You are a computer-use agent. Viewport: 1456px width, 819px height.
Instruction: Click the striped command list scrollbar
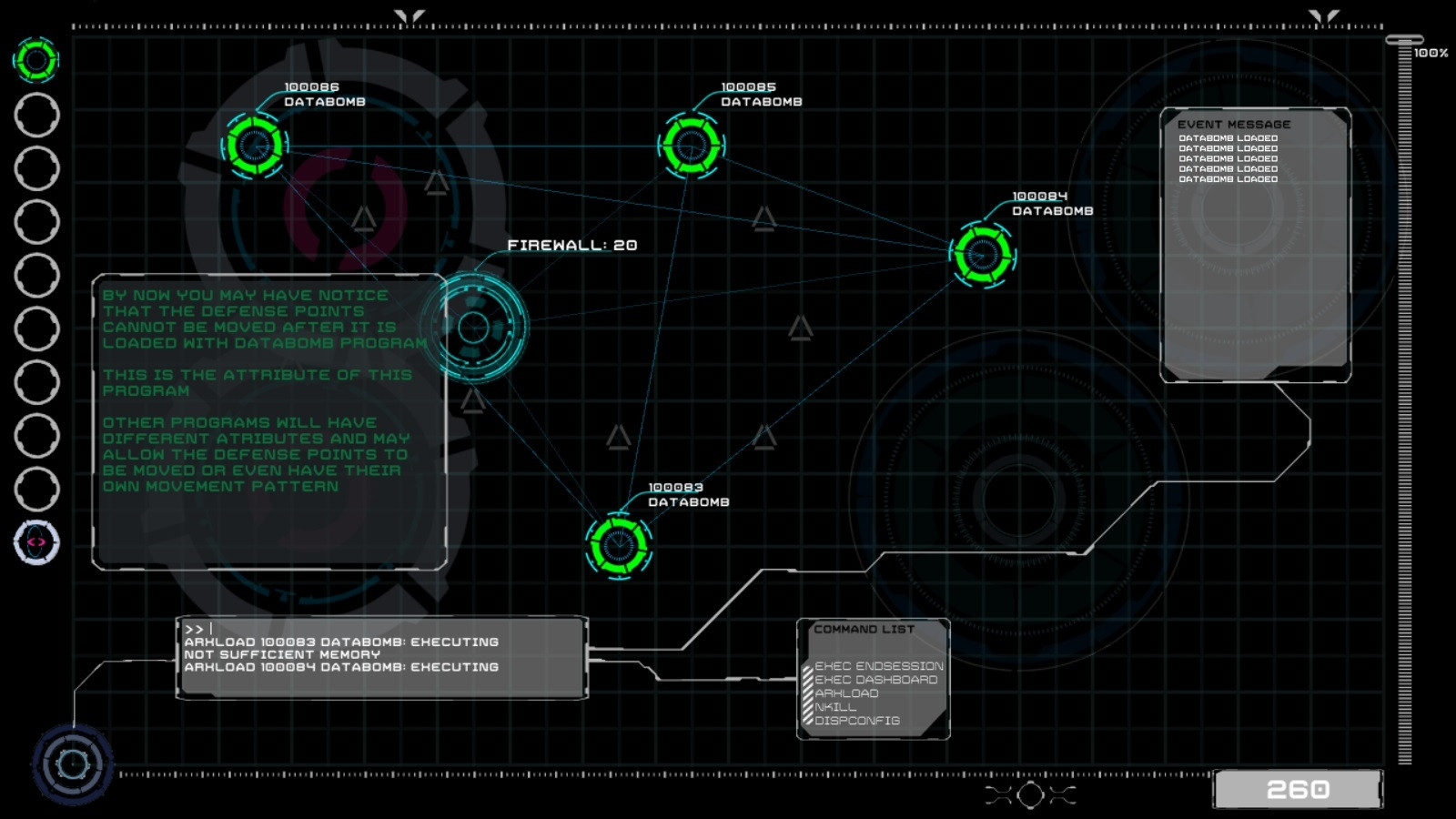coord(807,695)
